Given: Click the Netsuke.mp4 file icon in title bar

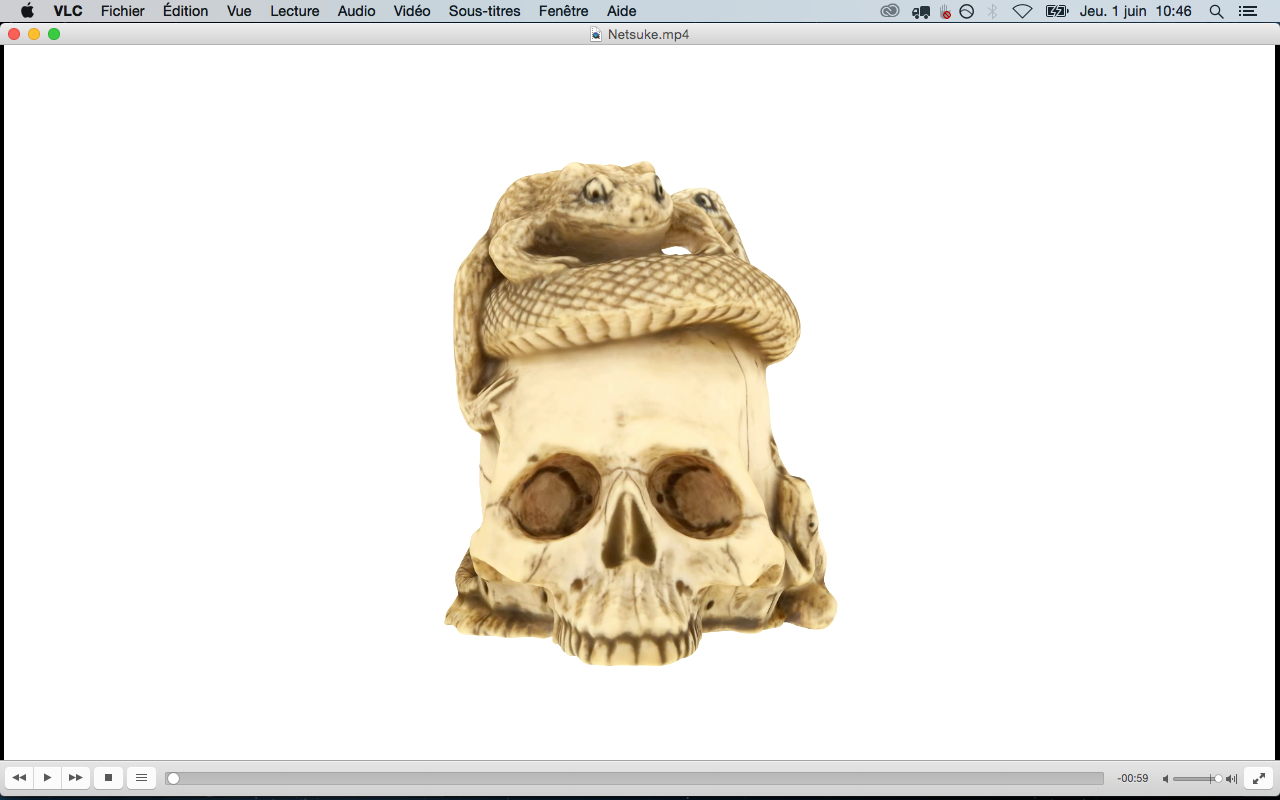Looking at the screenshot, I should (x=597, y=34).
